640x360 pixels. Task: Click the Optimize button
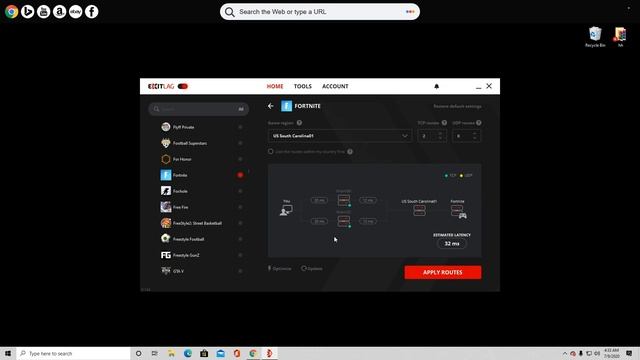coord(280,269)
